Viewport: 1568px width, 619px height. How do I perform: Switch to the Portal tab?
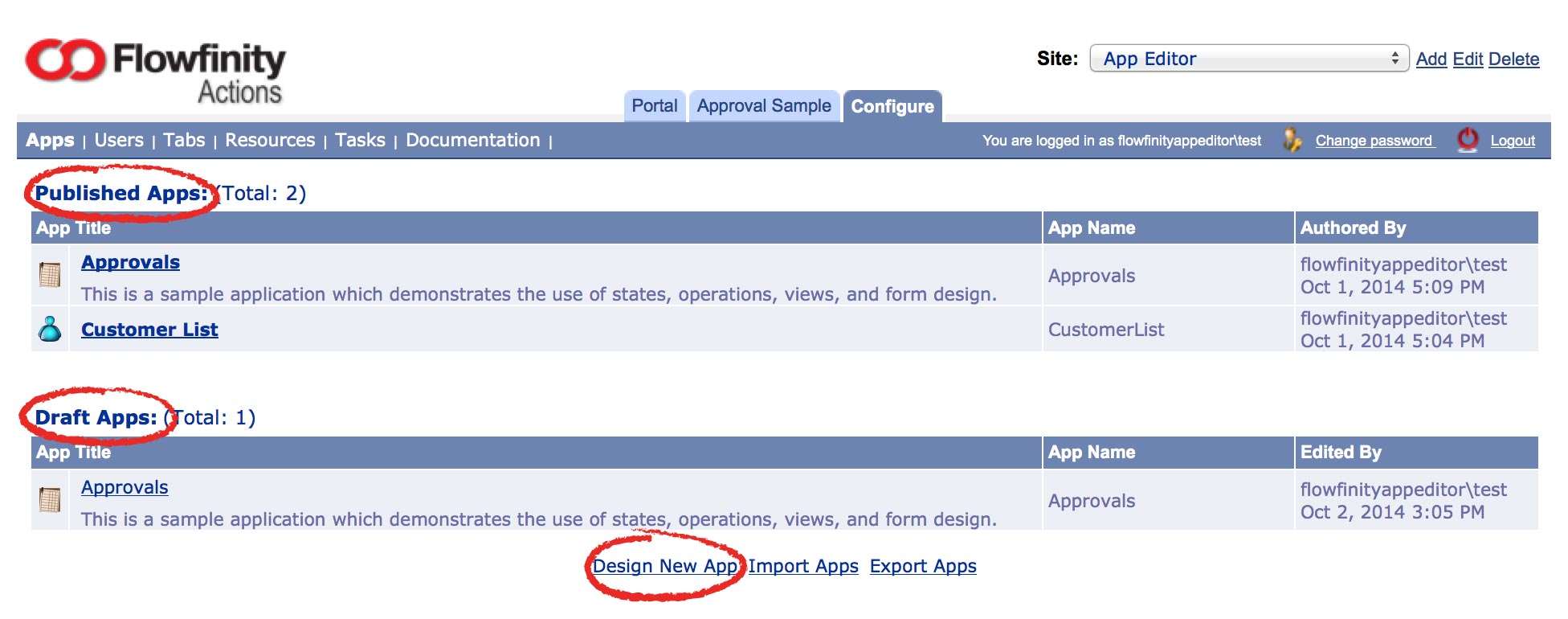655,106
